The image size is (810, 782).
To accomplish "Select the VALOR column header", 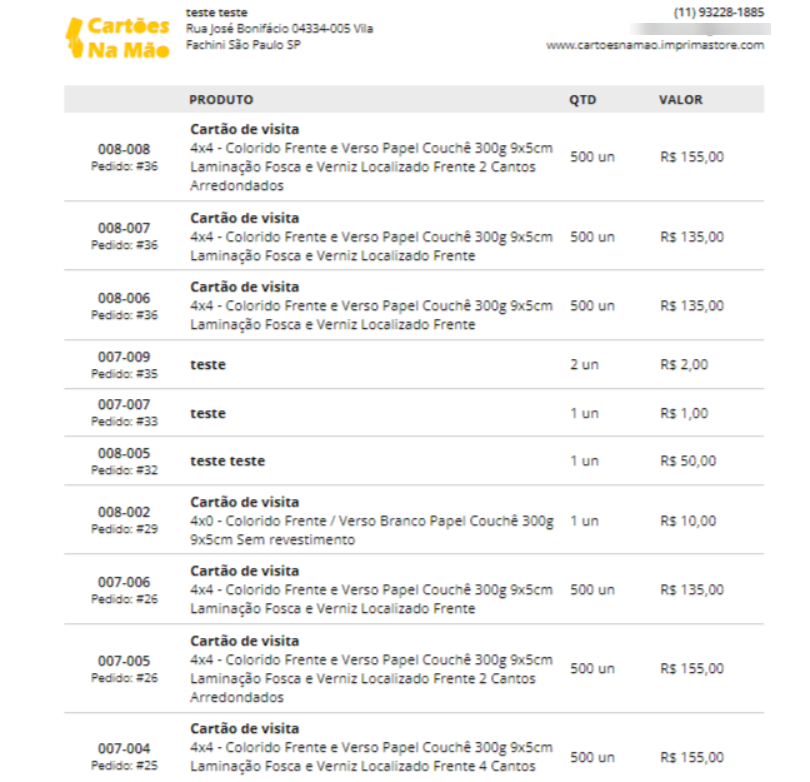I will click(x=680, y=100).
